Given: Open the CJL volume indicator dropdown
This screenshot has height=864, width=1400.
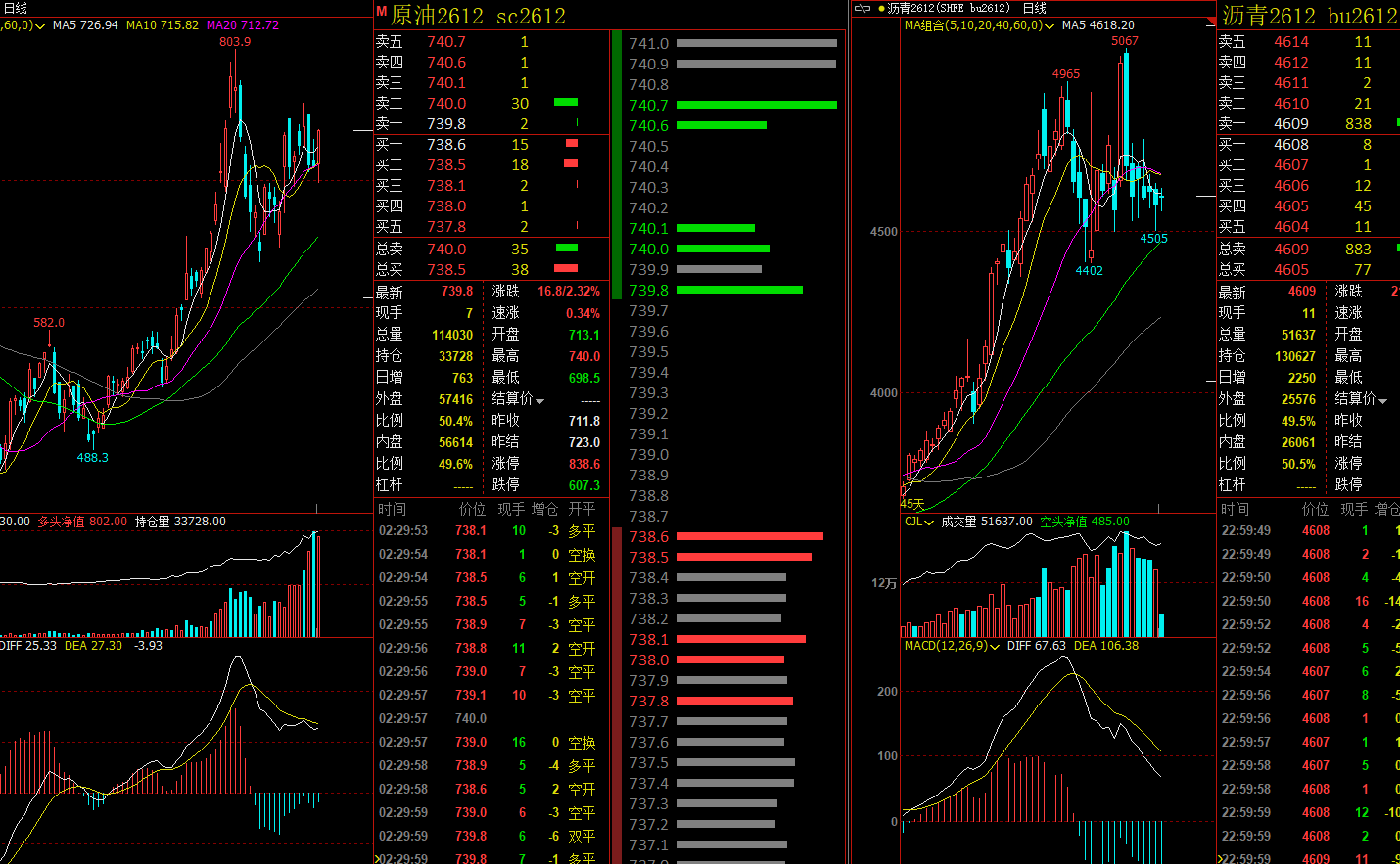Looking at the screenshot, I should [x=929, y=523].
